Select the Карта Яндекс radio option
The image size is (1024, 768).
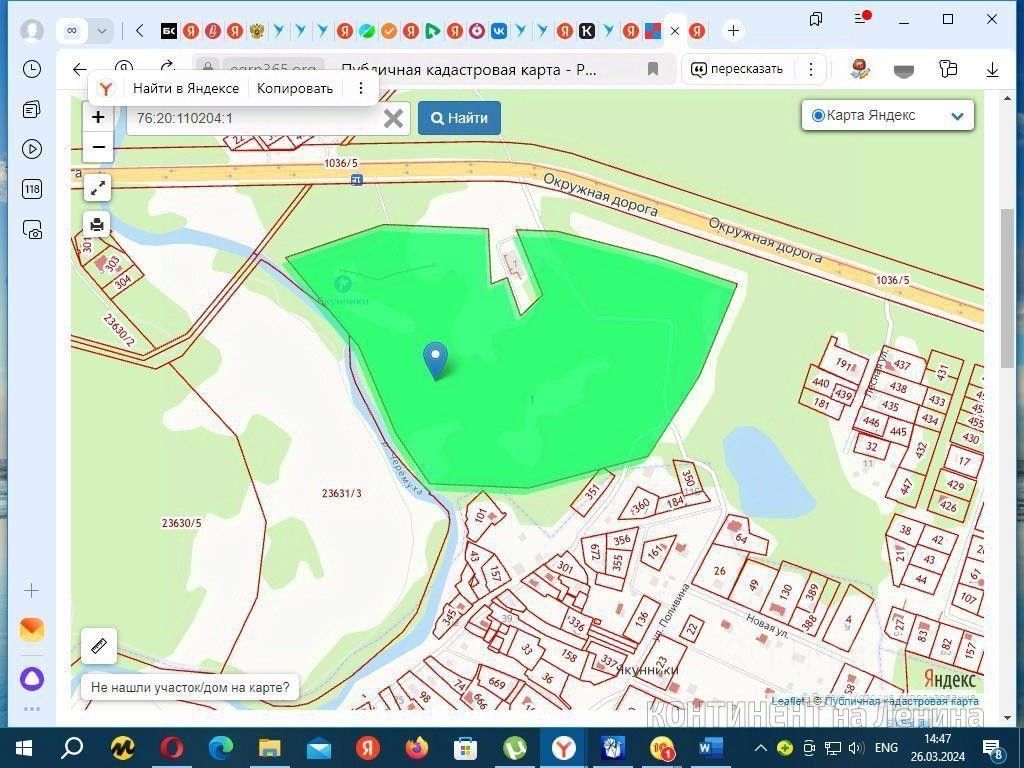(818, 116)
